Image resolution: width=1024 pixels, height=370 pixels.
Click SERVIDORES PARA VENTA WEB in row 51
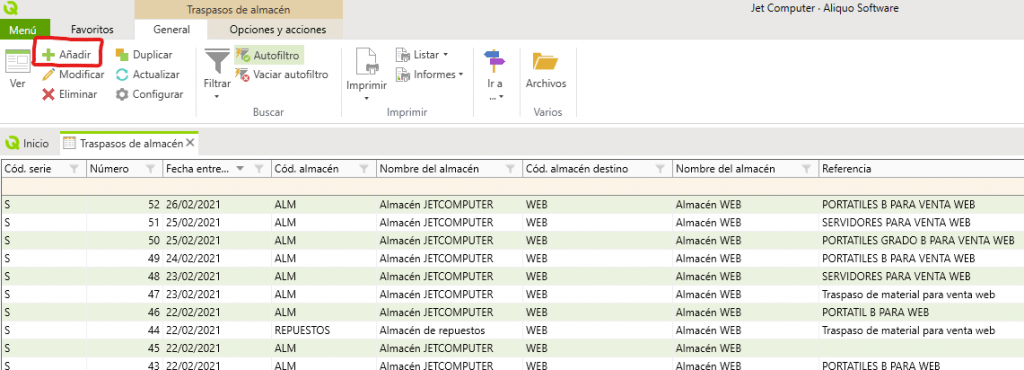[x=896, y=223]
